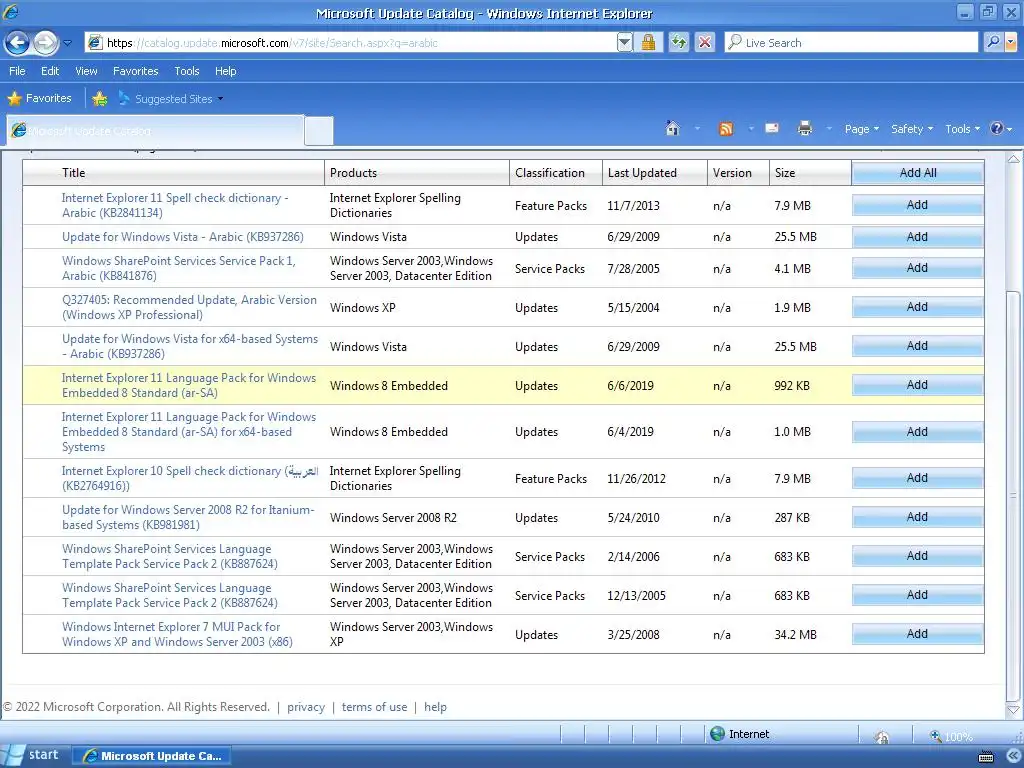Image resolution: width=1024 pixels, height=768 pixels.
Task: Open Windows SharePoint Services Service Pack 1 link
Action: [178, 268]
